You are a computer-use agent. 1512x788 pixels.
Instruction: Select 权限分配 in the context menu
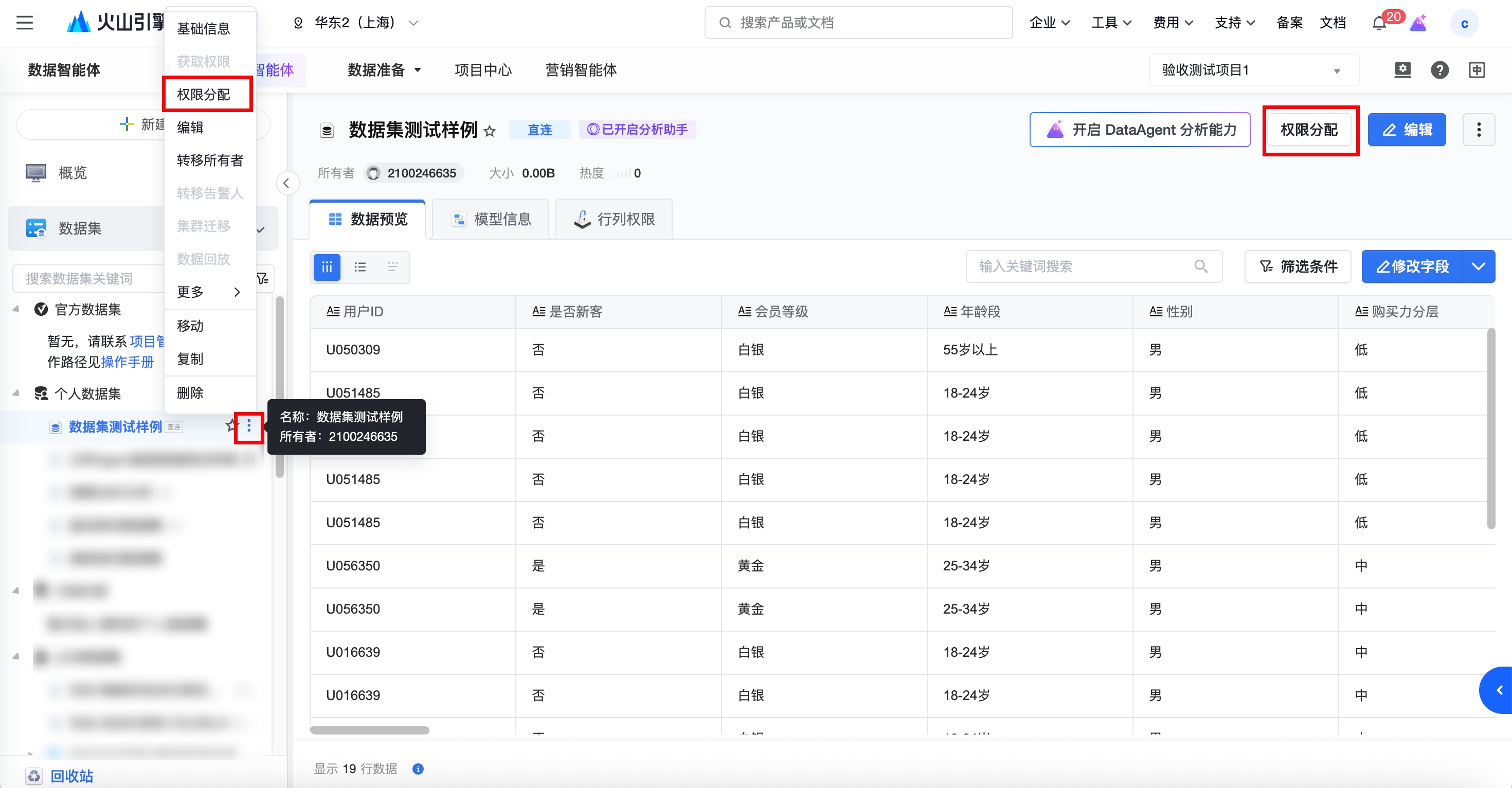pyautogui.click(x=204, y=95)
